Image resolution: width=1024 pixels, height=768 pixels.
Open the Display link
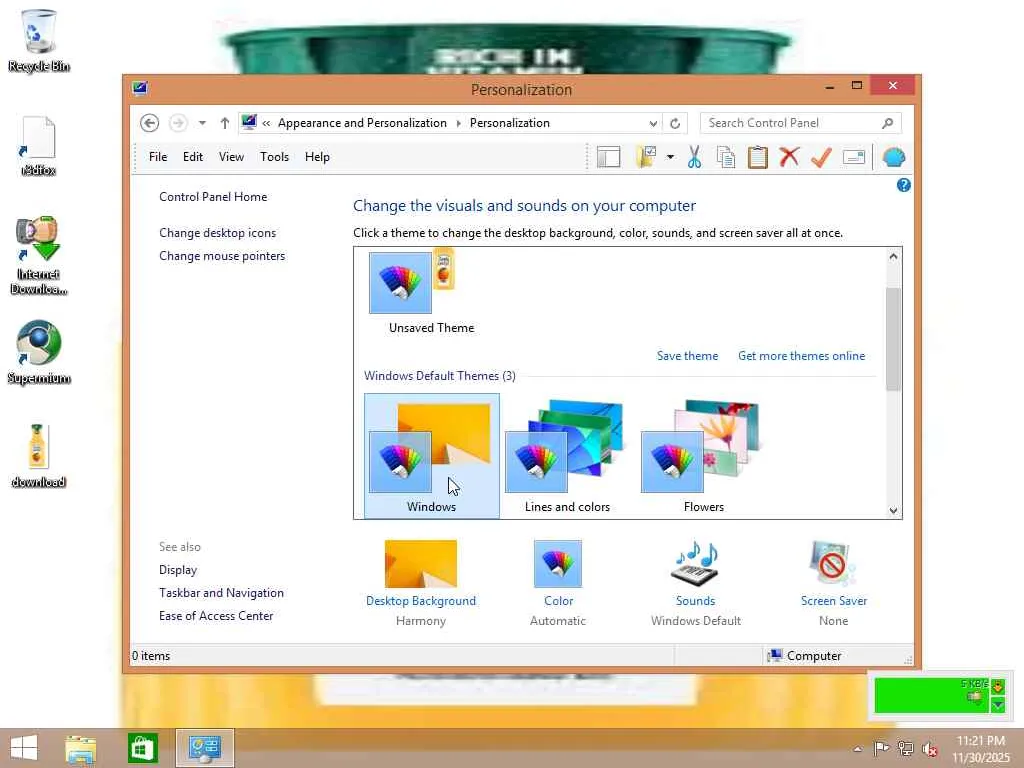[178, 570]
